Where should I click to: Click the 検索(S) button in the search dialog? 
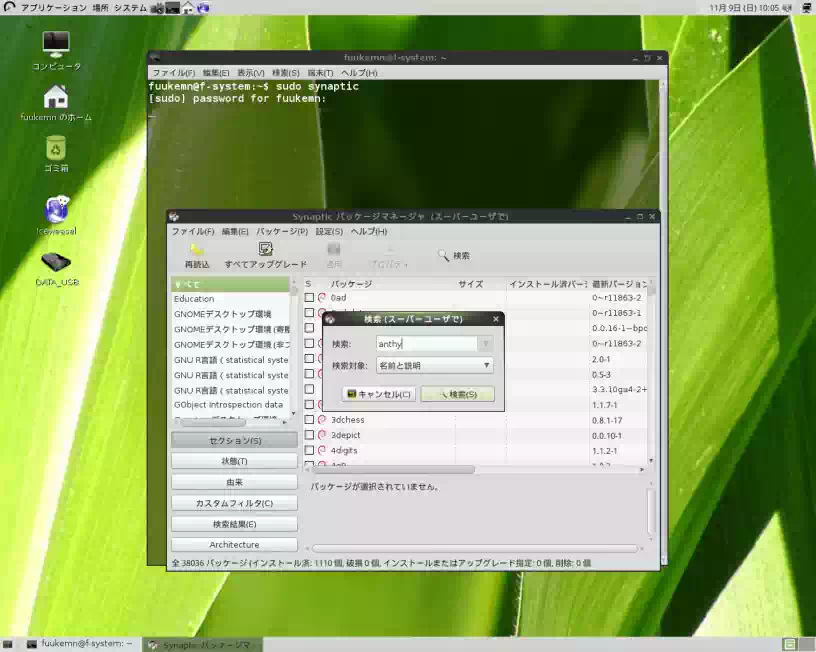coord(457,394)
